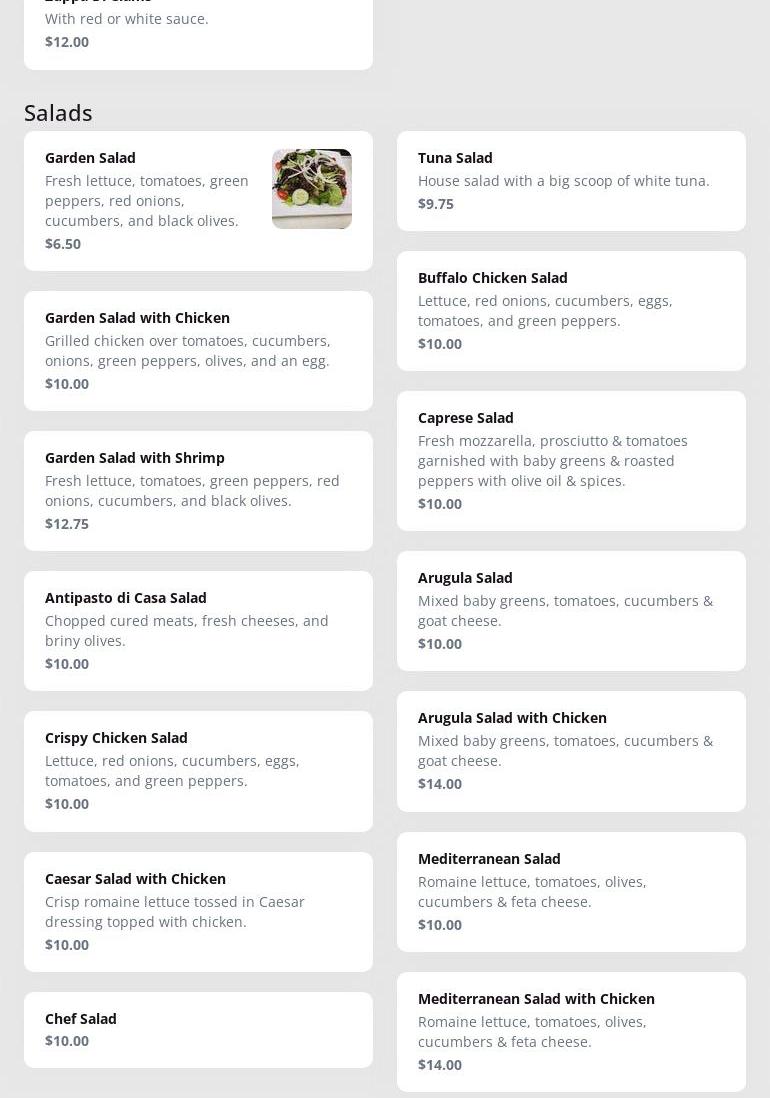Click the Salads section heading
Image resolution: width=770 pixels, height=1098 pixels.
[x=58, y=113]
